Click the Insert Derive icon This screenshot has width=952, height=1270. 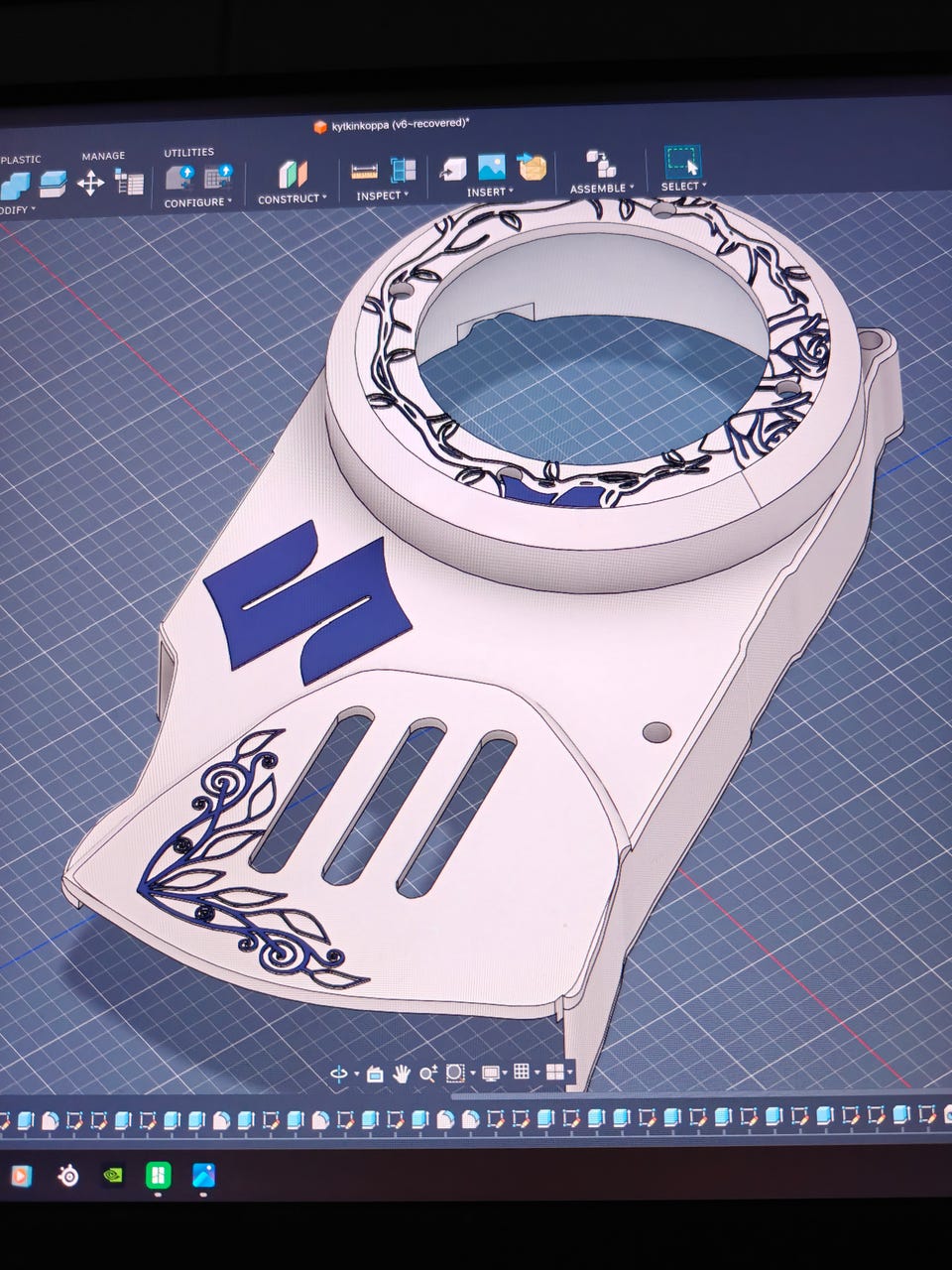point(454,168)
